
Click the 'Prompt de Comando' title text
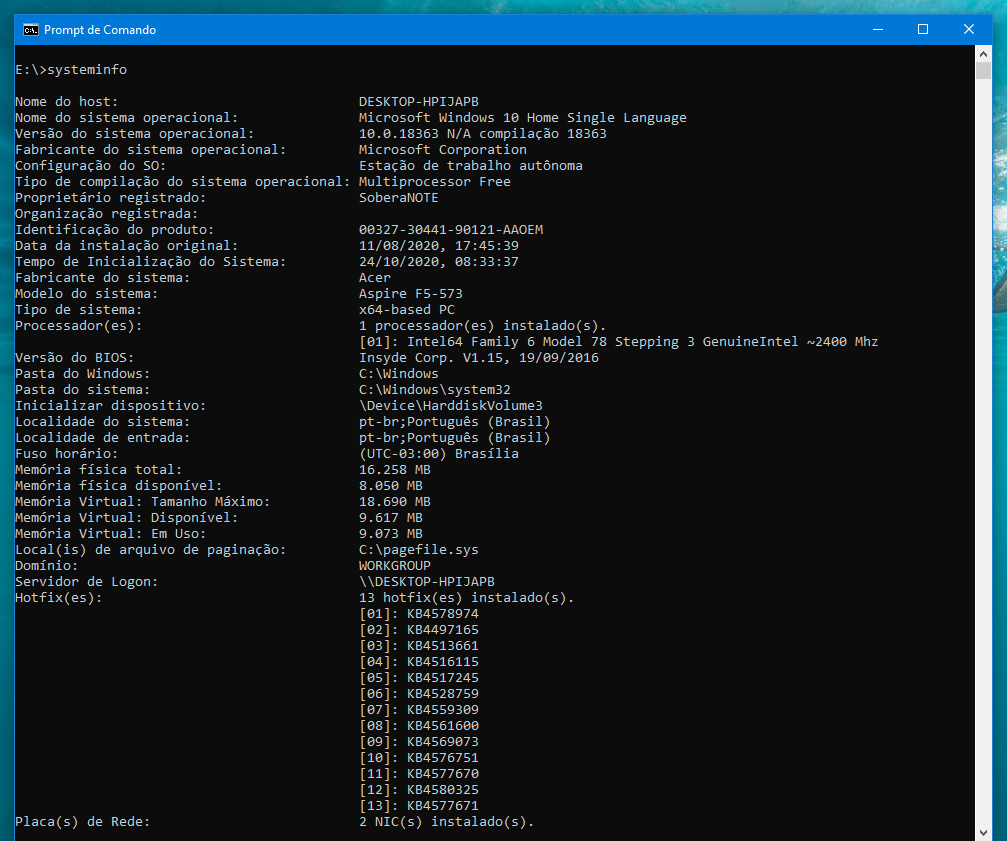100,30
